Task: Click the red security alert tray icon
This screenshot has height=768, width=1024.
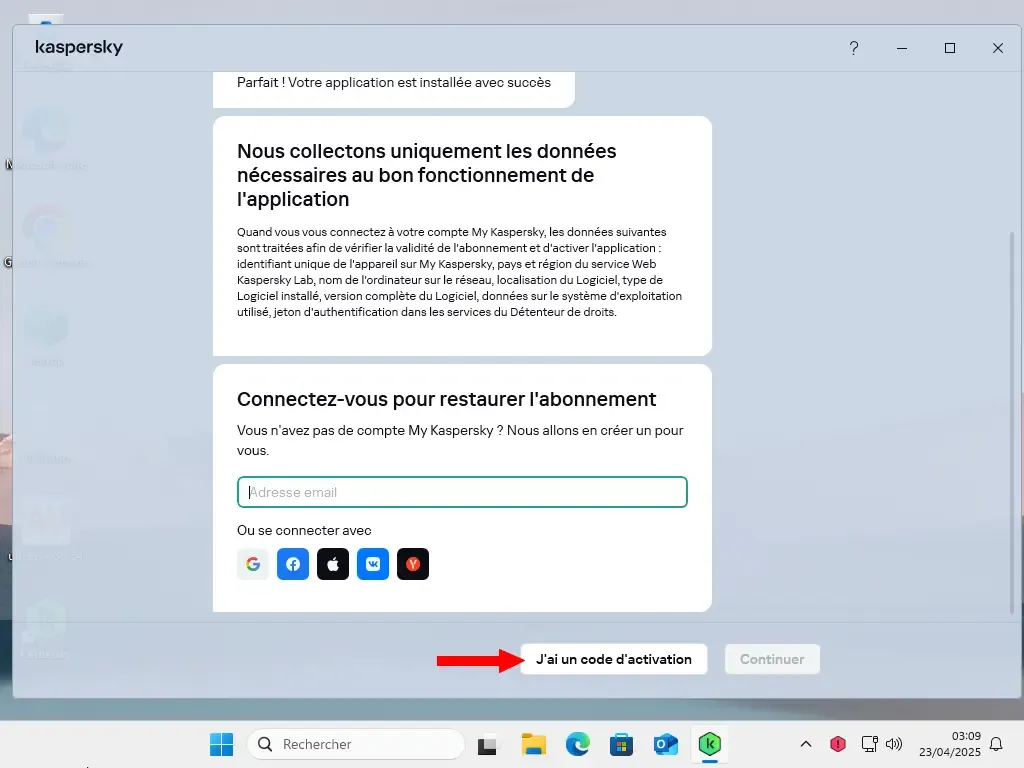Action: (838, 744)
